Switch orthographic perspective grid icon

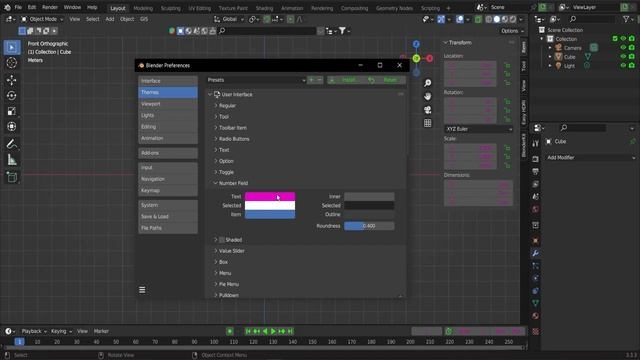pos(427,123)
